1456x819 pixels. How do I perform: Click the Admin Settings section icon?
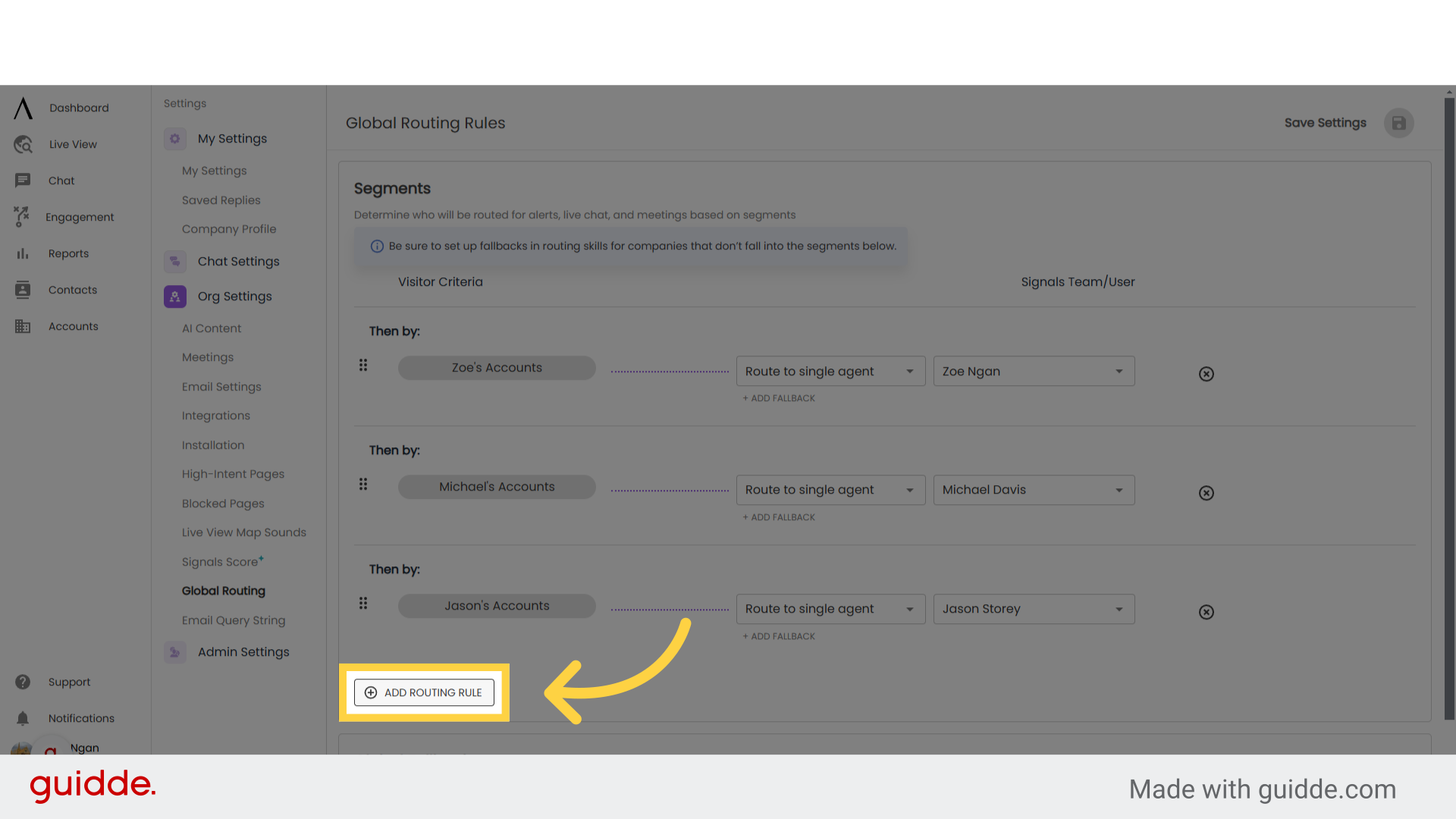tap(175, 652)
